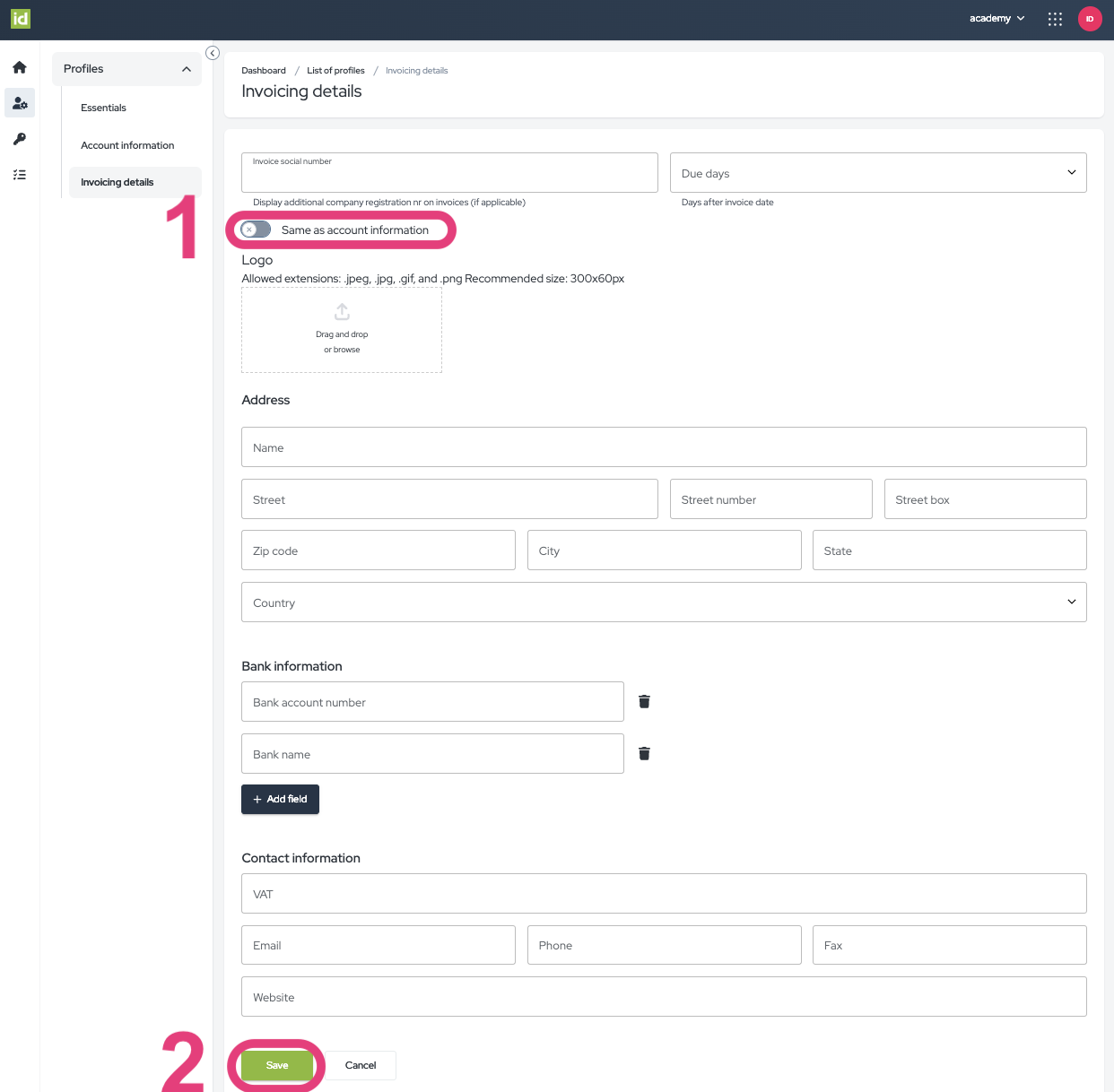Open the app grid icon in top bar
This screenshot has height=1092, width=1114.
coord(1055,18)
